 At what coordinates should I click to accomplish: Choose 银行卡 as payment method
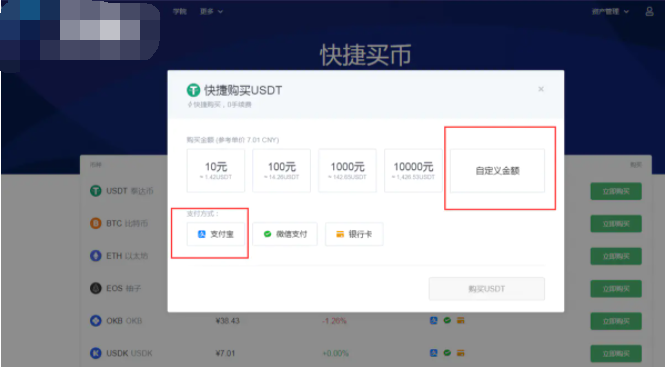coord(354,234)
